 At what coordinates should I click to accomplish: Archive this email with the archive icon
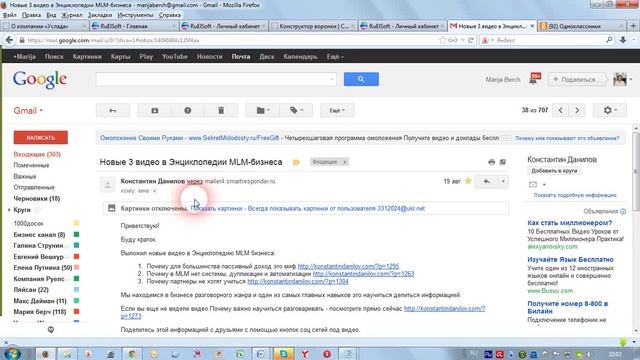(155, 111)
